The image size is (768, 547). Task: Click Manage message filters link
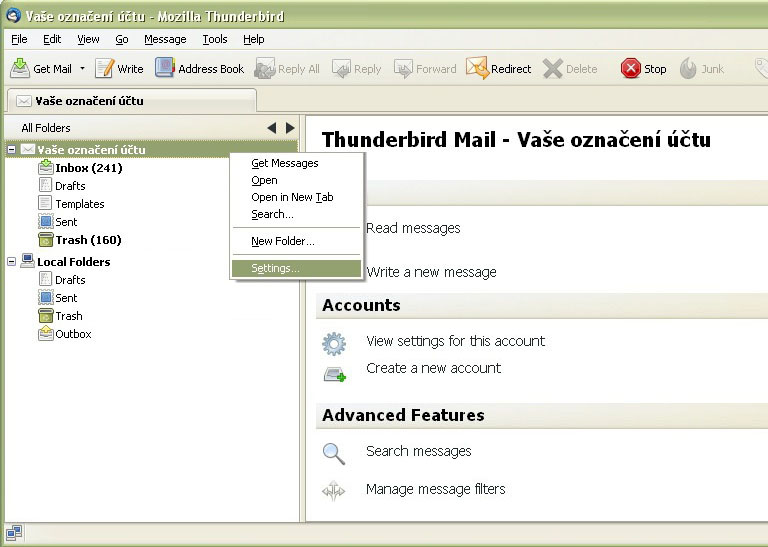(435, 489)
